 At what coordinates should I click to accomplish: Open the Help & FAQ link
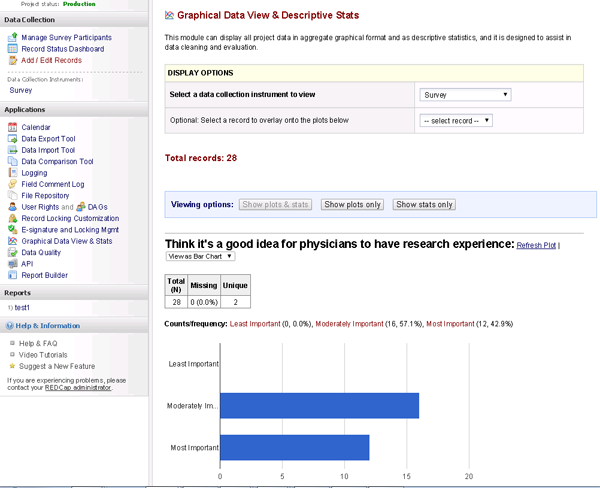pyautogui.click(x=38, y=343)
